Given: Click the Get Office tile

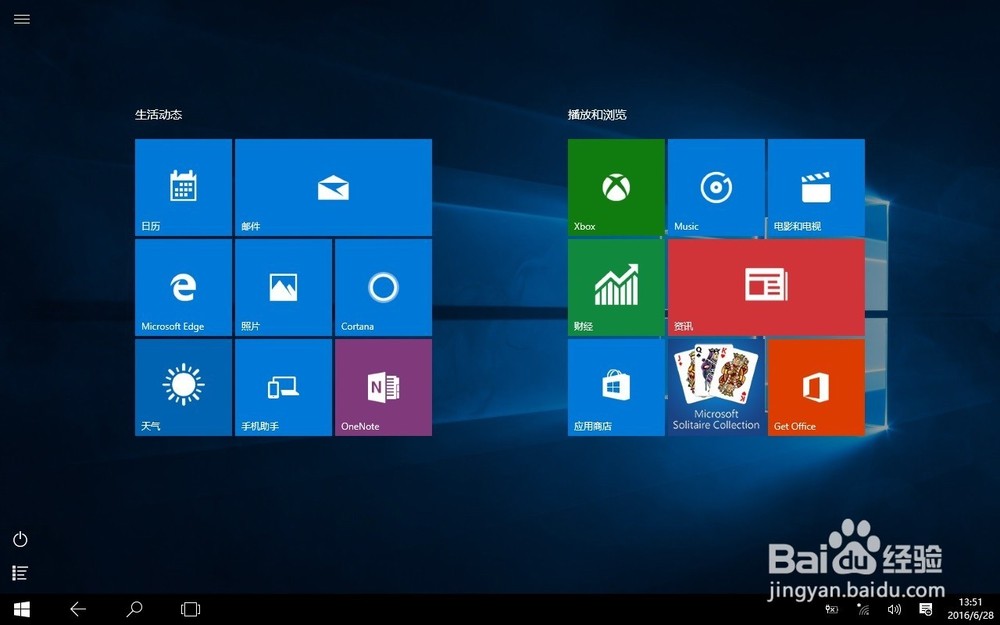Looking at the screenshot, I should coord(816,387).
